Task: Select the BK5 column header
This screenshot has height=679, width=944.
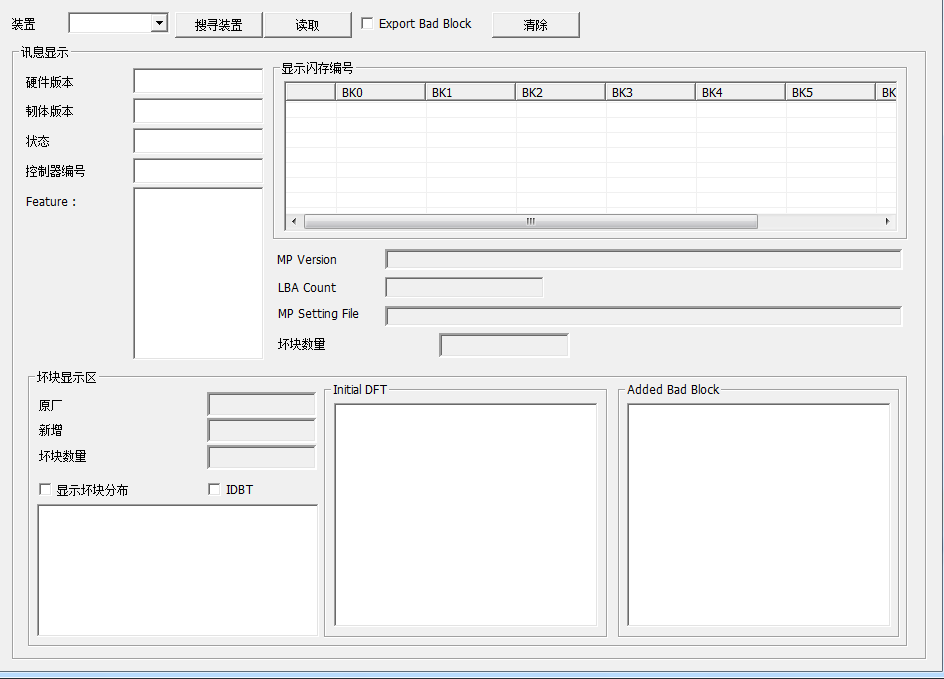Action: tap(830, 92)
